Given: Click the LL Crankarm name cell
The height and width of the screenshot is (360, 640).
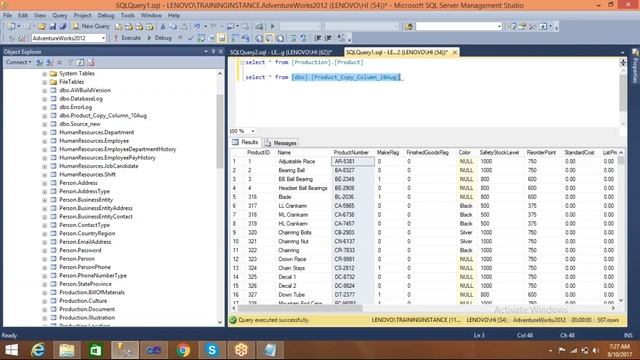Looking at the screenshot, I should (x=303, y=206).
